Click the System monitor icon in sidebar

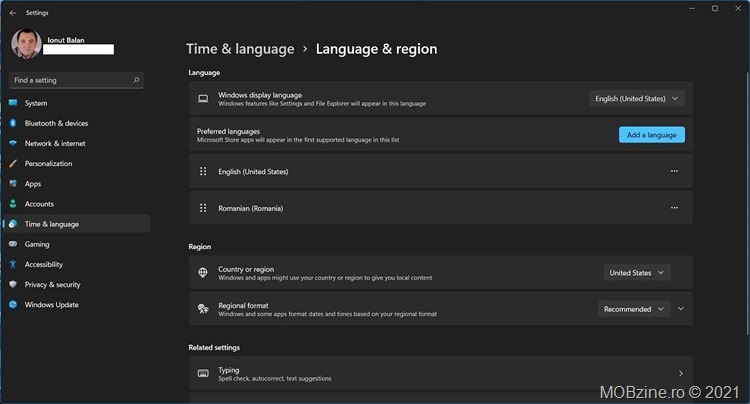[x=13, y=103]
